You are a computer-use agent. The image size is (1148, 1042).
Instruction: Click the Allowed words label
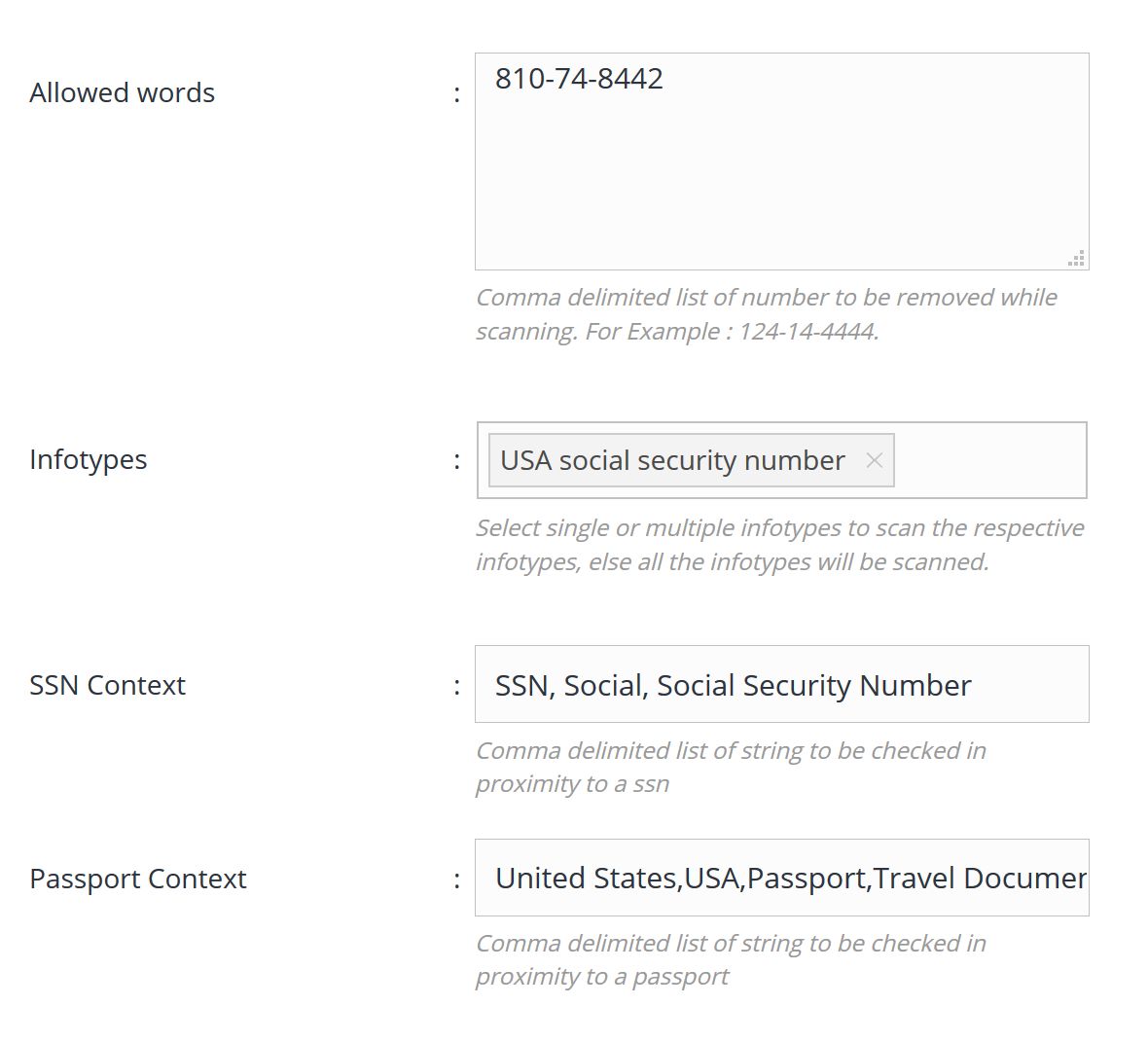coord(122,92)
